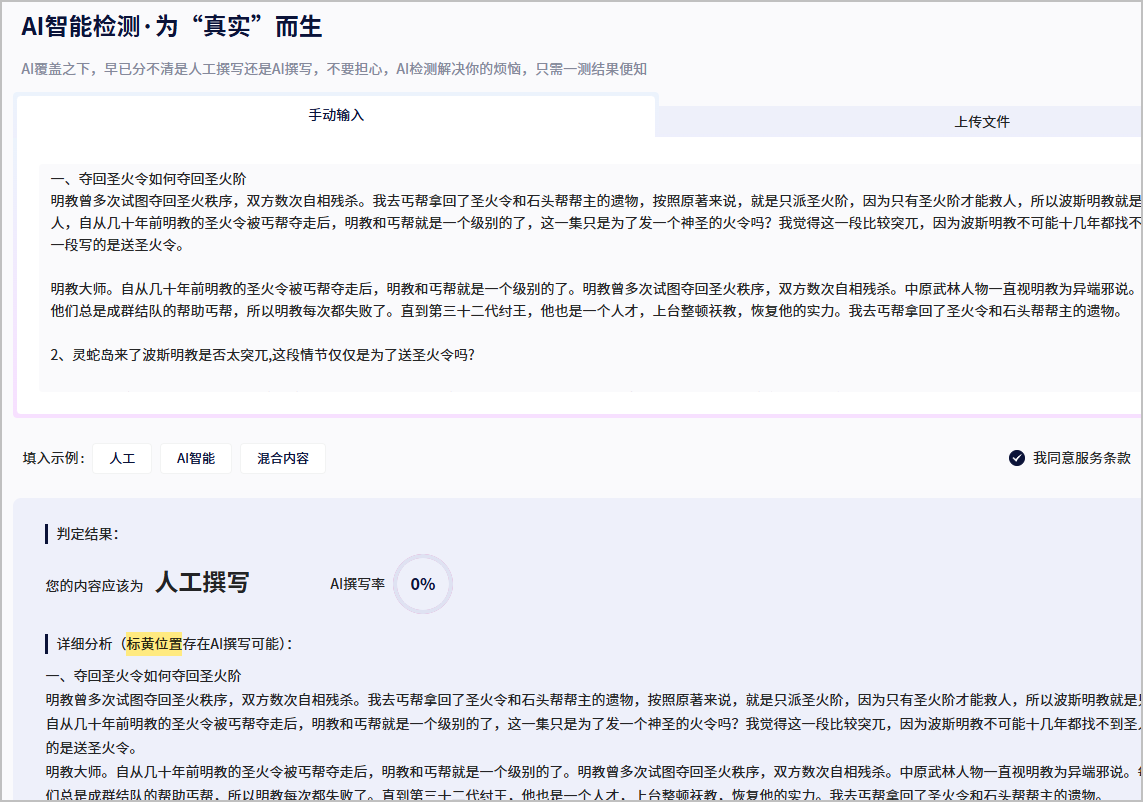Click the 0% AI撰写率 circular indicator
Viewport: 1143px width, 802px height.
(423, 584)
